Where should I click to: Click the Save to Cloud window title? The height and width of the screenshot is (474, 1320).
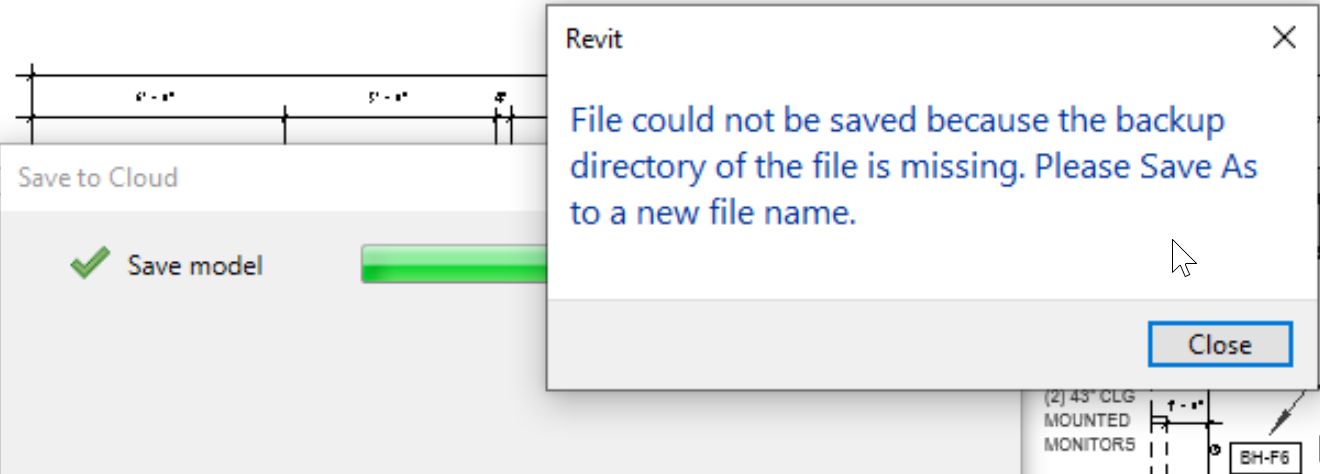point(98,178)
